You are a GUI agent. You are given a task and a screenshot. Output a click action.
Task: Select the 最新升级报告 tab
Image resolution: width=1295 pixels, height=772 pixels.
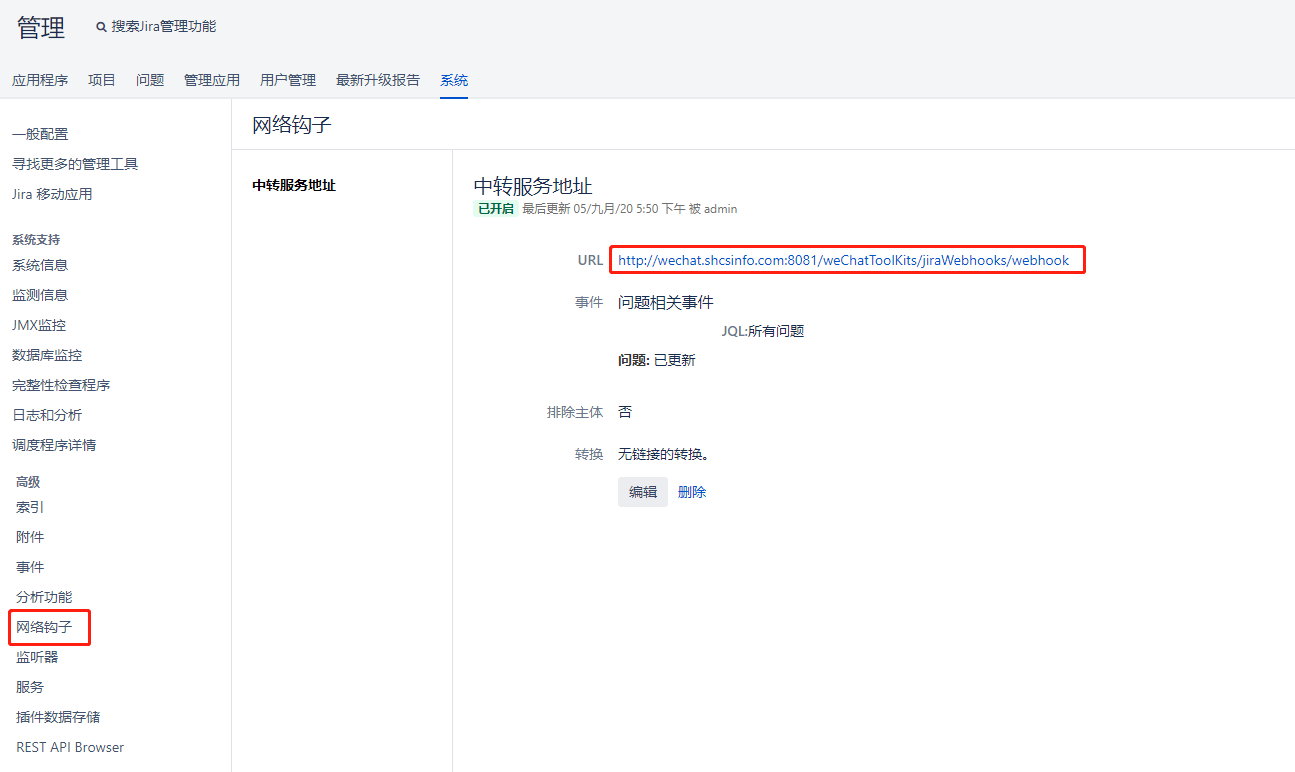coord(378,80)
